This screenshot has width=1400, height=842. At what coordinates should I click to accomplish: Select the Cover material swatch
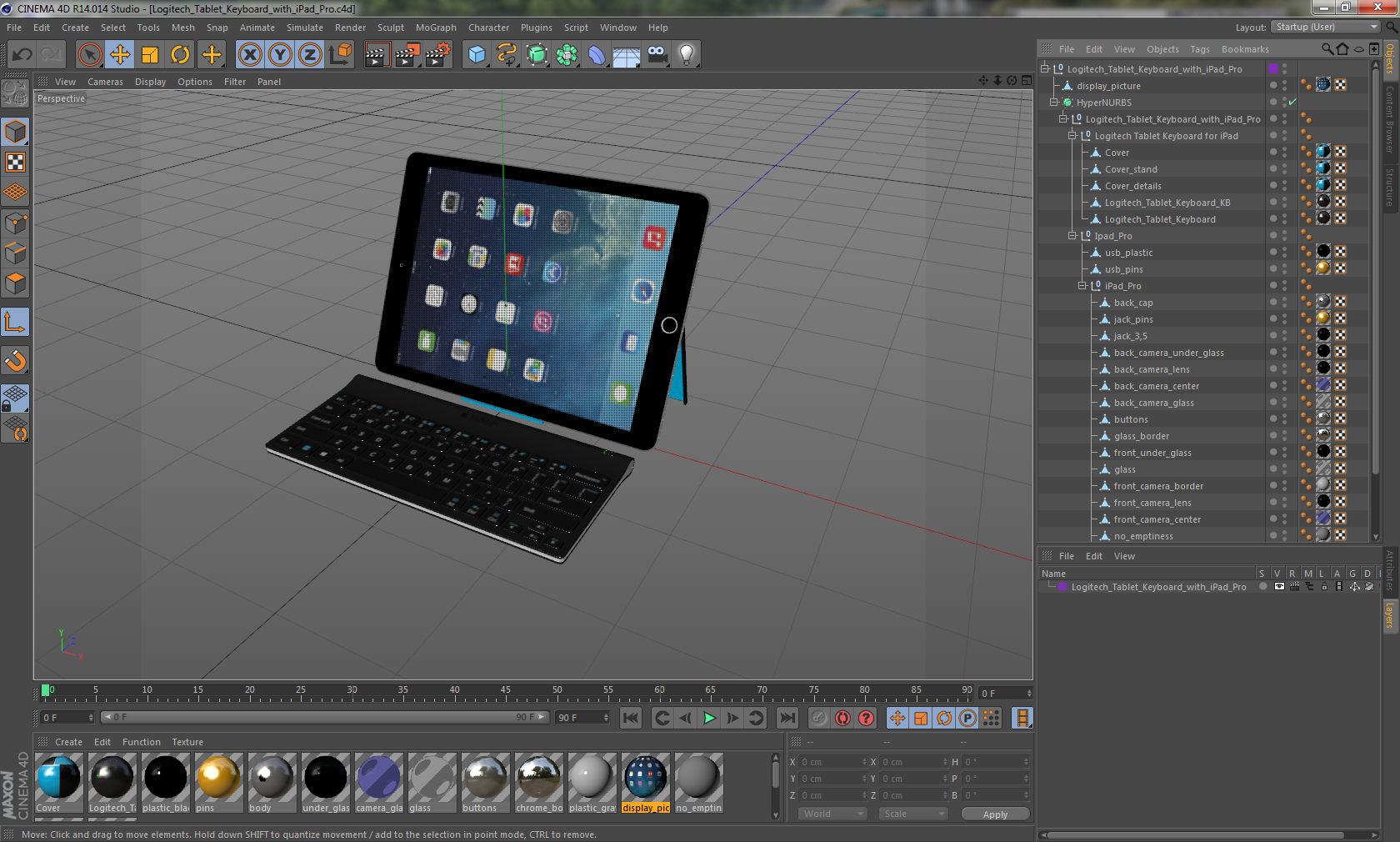coord(59,783)
